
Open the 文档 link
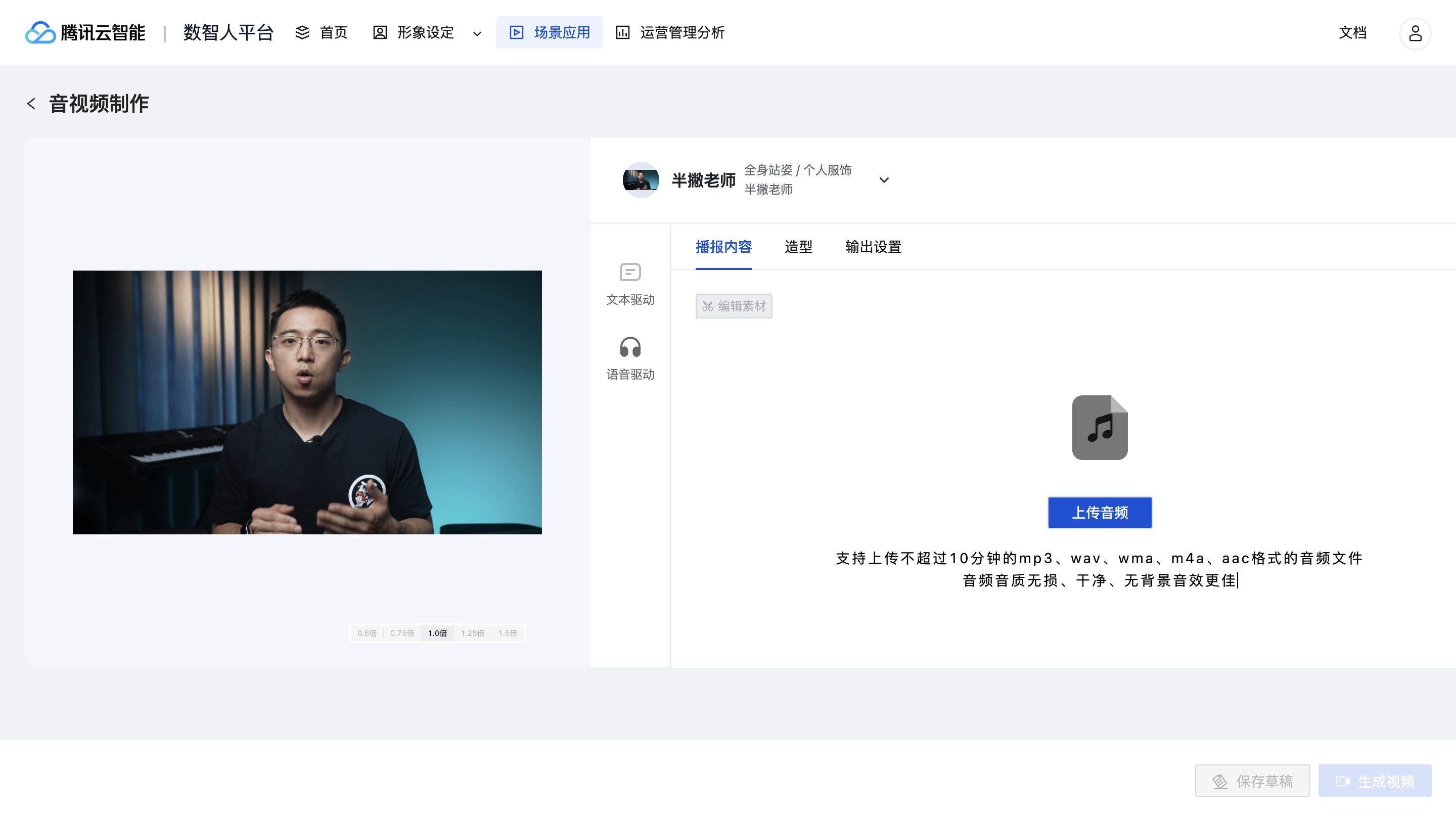click(x=1352, y=33)
